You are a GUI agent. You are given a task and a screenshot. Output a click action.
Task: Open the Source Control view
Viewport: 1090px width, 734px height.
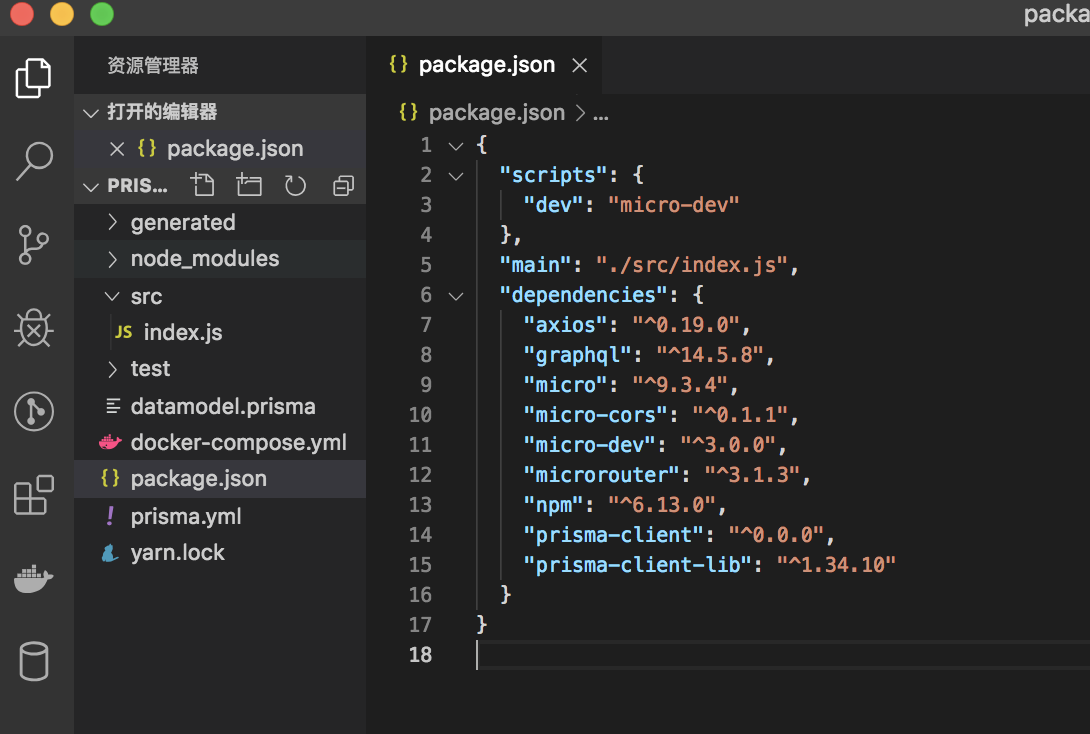(x=34, y=244)
